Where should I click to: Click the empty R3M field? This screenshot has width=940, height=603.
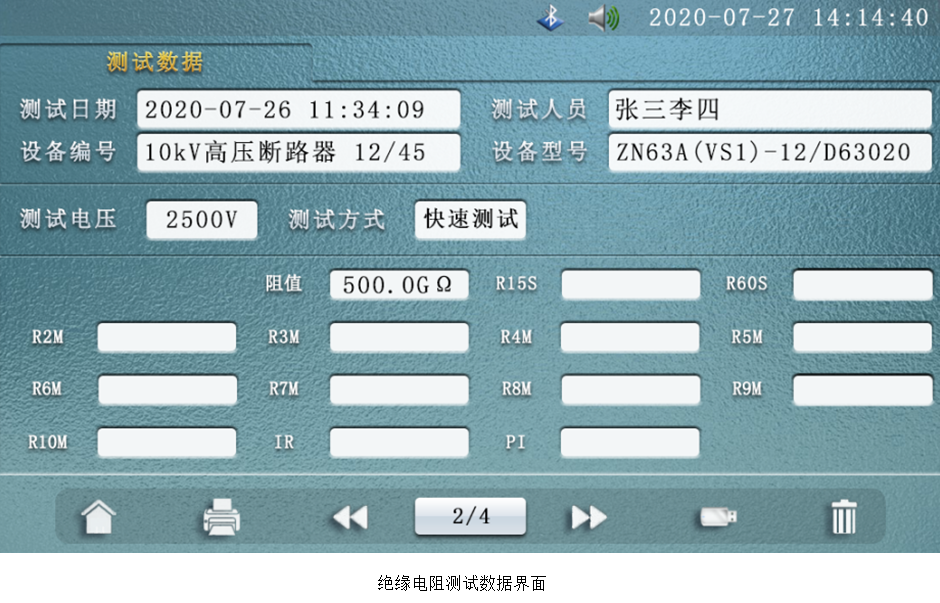(399, 337)
